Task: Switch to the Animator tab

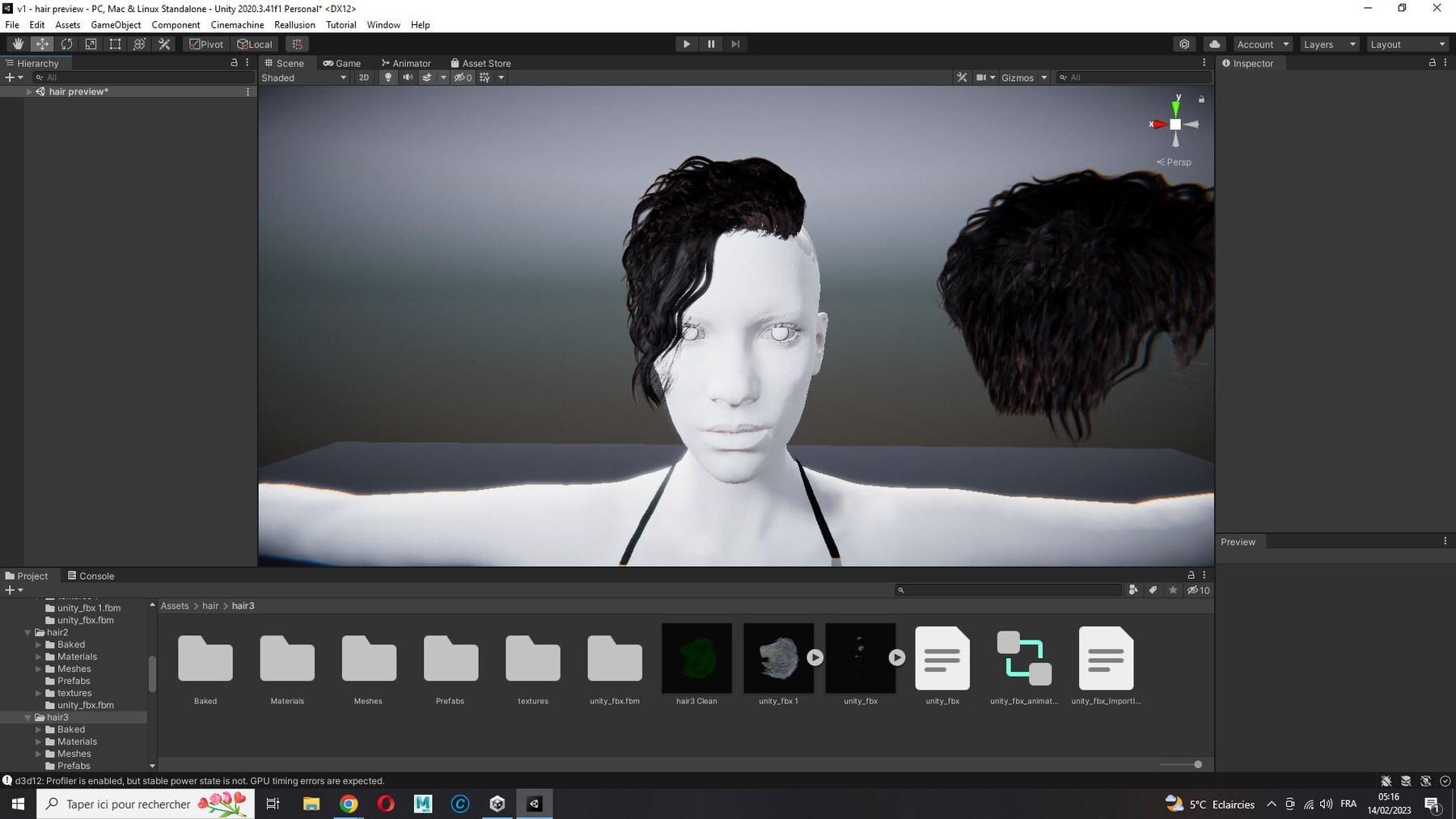Action: coord(406,63)
